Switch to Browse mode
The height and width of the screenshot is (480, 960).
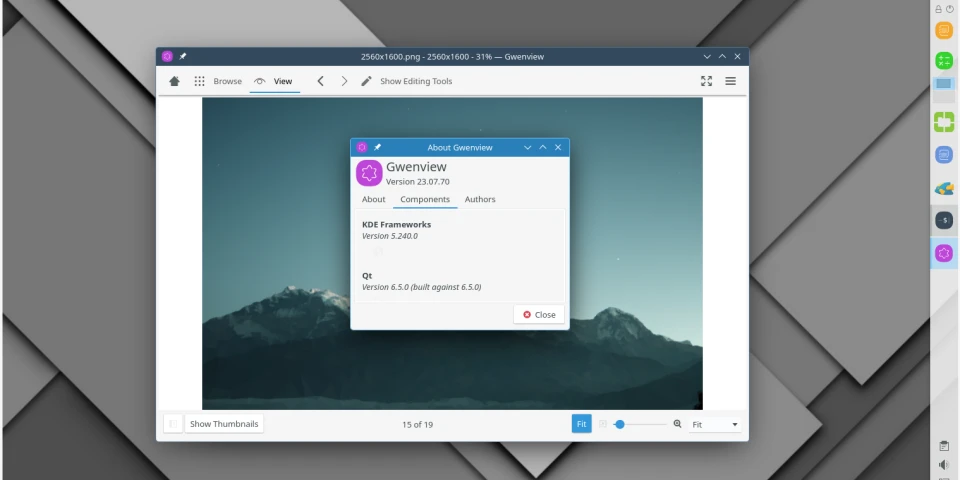(218, 81)
